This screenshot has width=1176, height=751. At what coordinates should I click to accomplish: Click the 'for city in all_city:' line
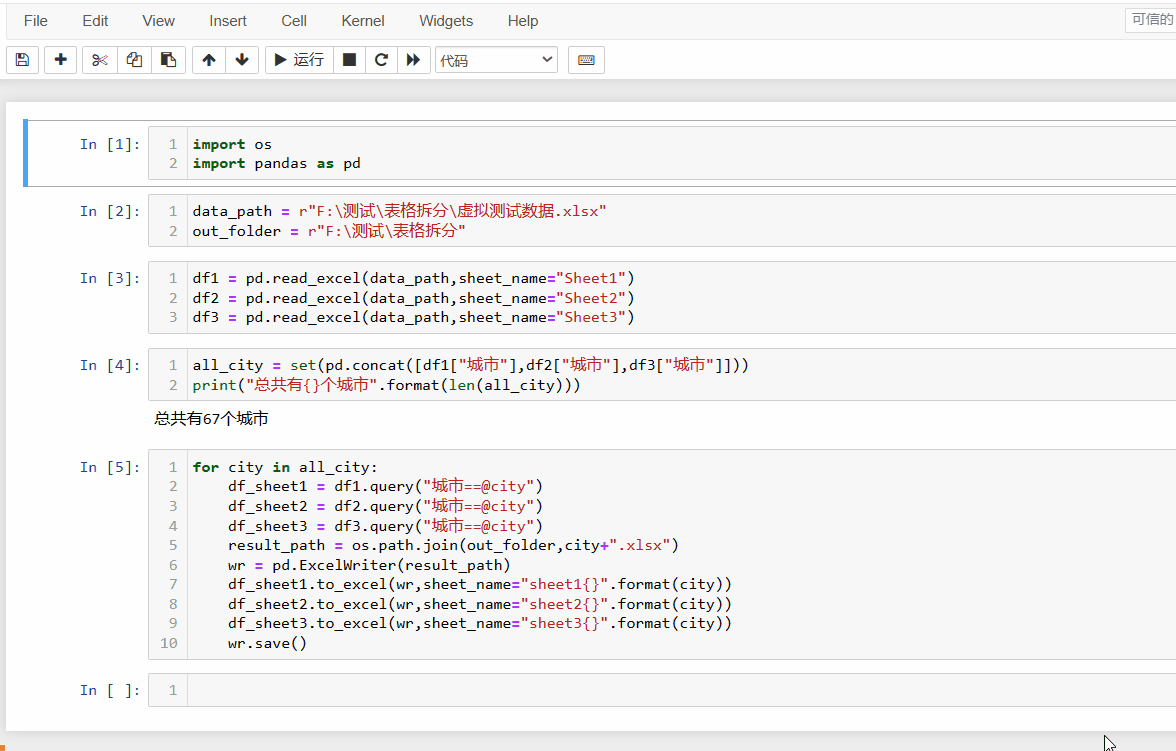point(285,467)
